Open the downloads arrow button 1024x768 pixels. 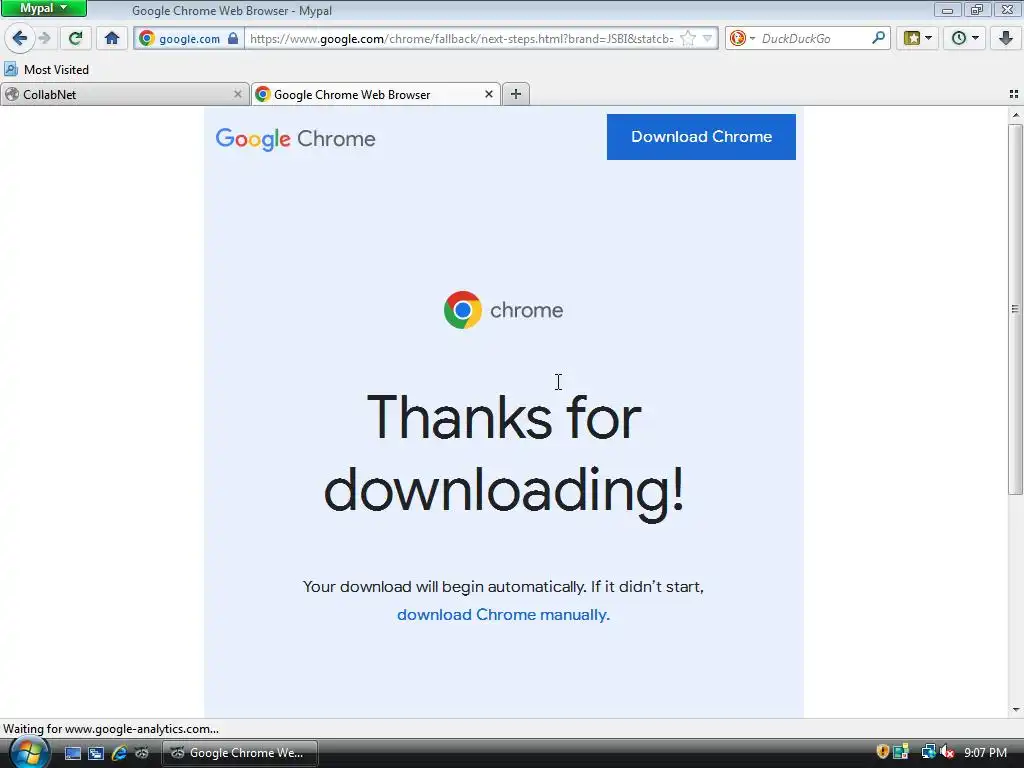click(1006, 39)
